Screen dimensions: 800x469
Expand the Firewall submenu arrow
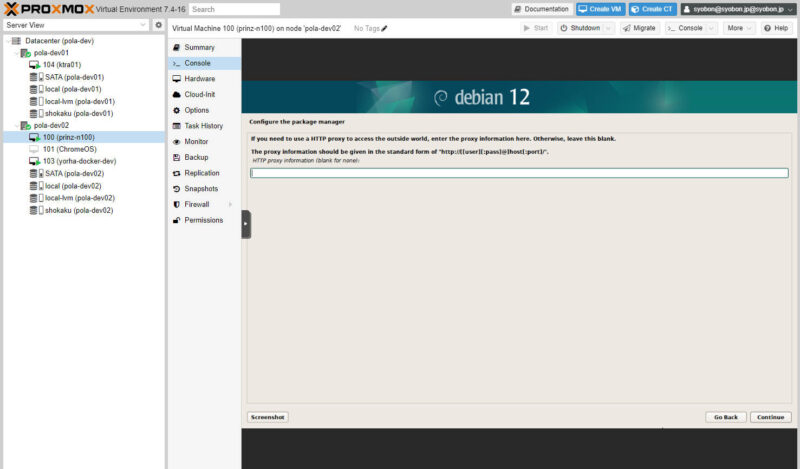231,204
